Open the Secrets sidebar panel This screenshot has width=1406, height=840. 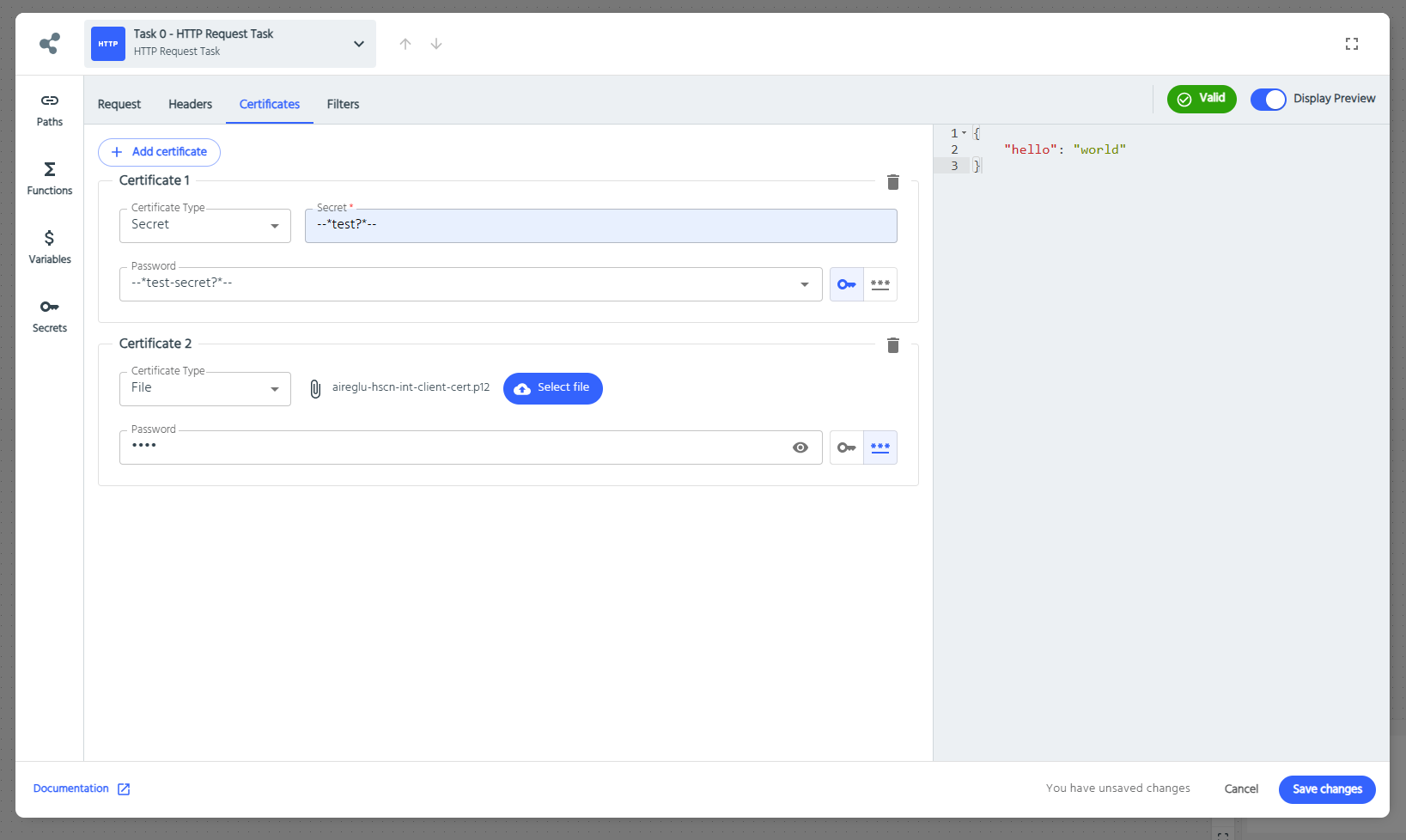50,316
